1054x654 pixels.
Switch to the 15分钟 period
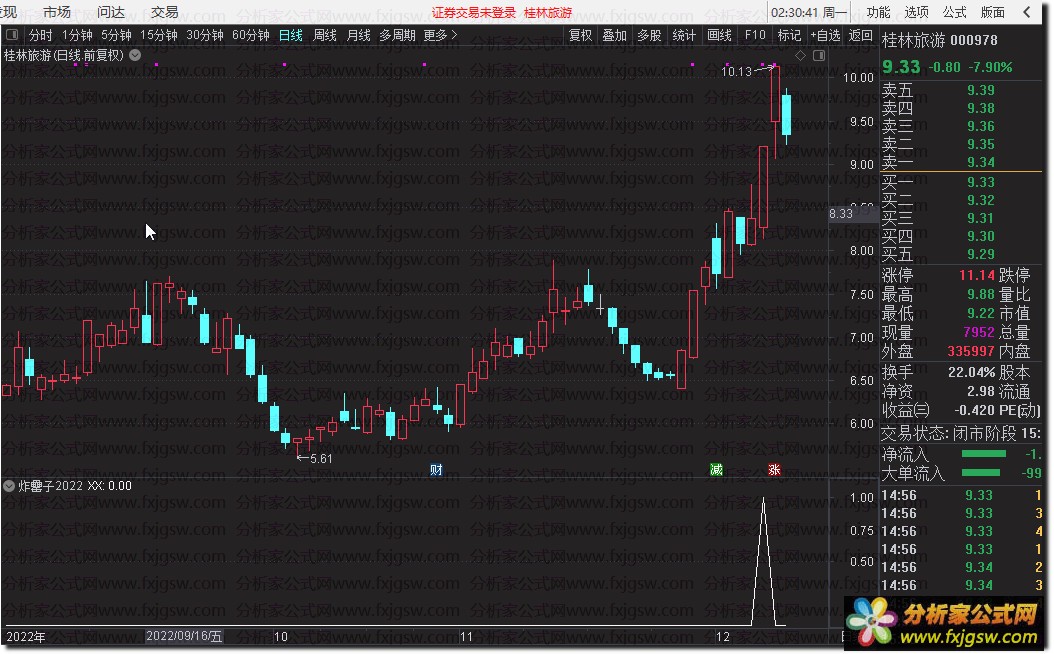click(159, 35)
